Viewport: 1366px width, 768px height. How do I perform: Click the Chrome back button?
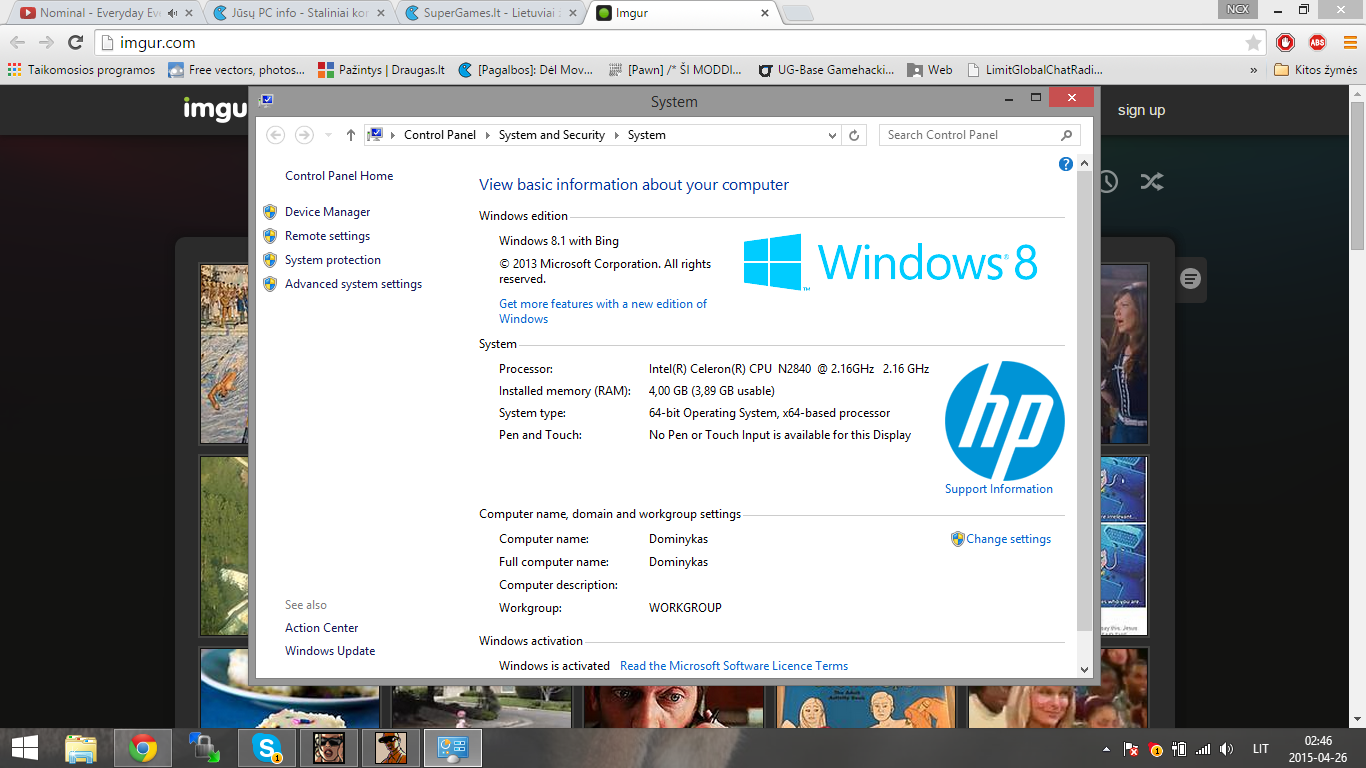(x=18, y=42)
